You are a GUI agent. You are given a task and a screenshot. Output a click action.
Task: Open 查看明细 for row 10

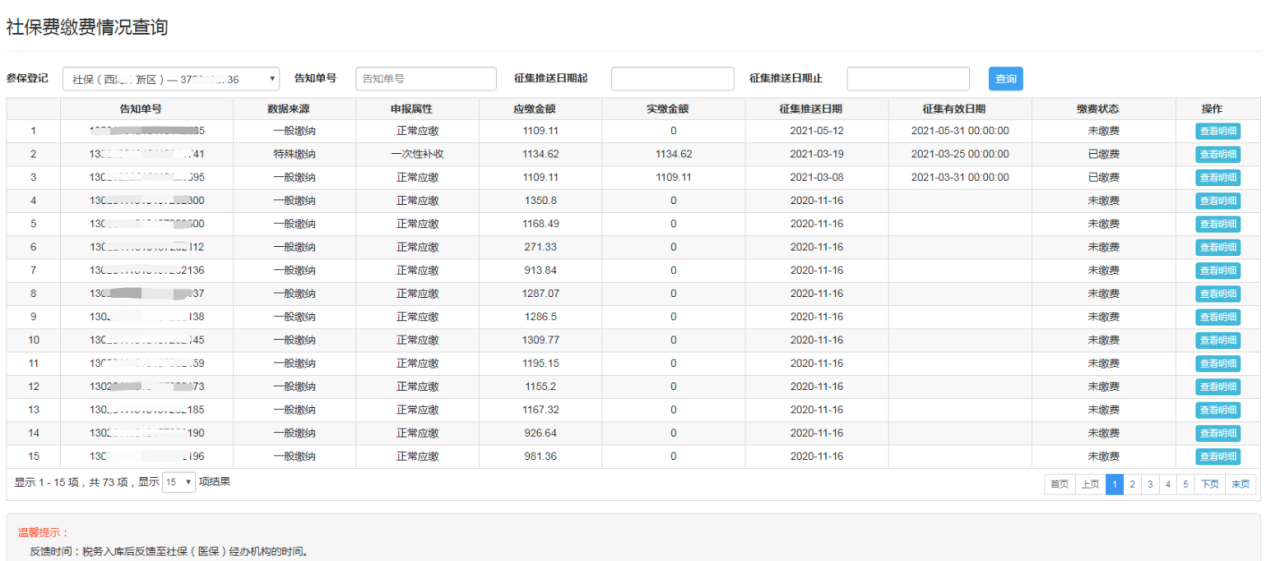coord(1217,340)
